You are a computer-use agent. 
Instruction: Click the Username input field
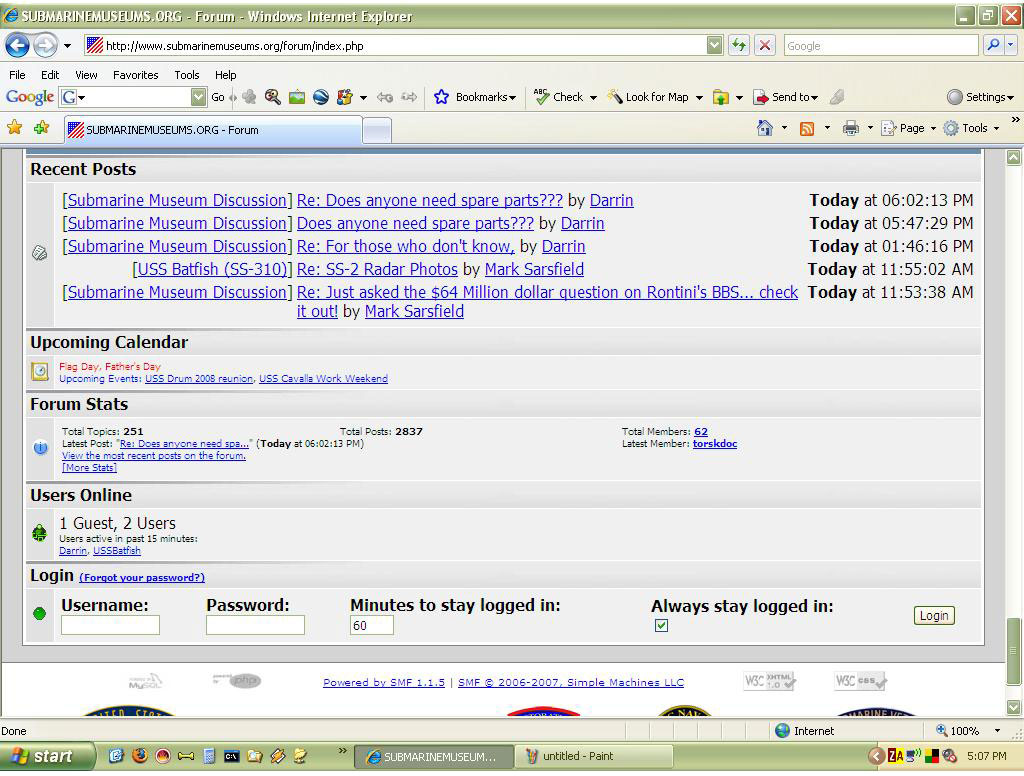[110, 625]
